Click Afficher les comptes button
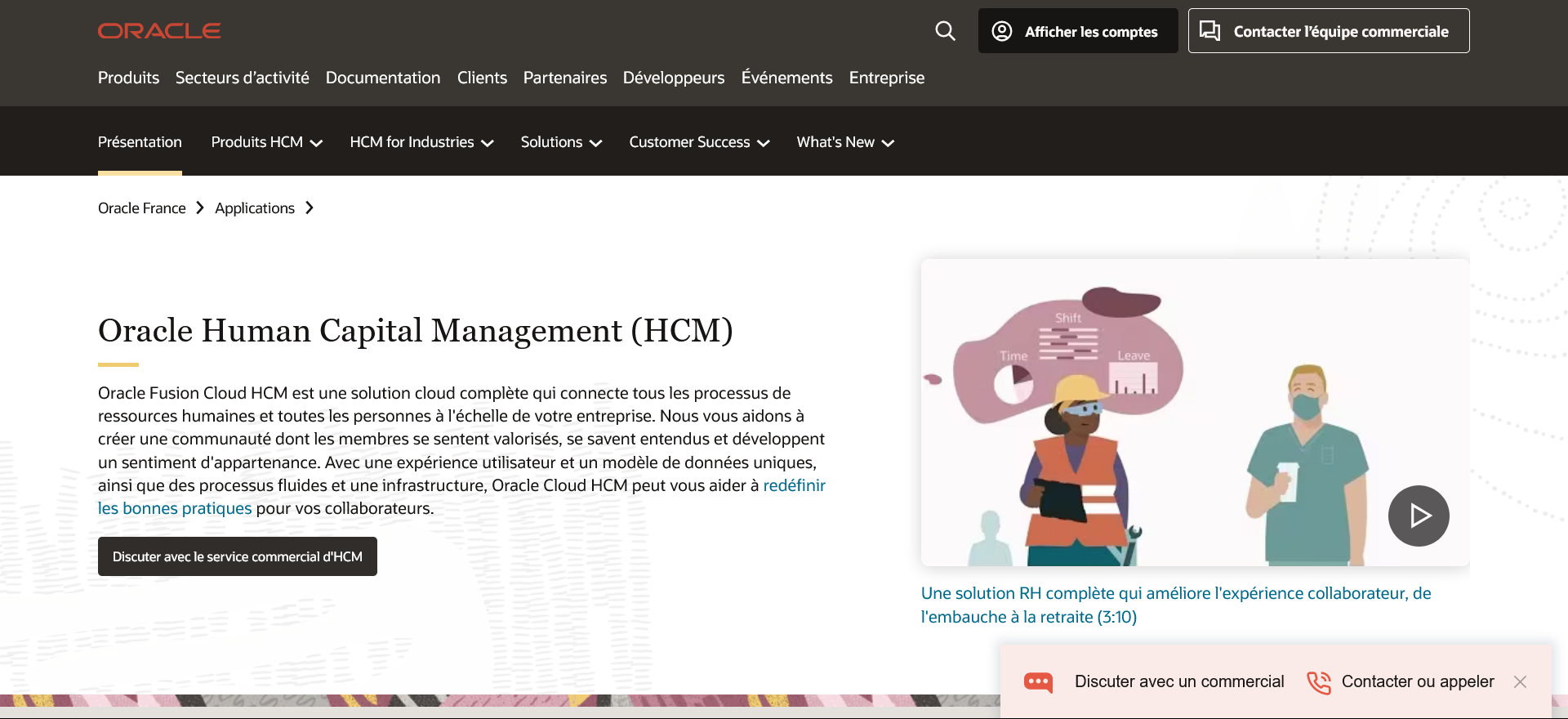The width and height of the screenshot is (1568, 719). coord(1078,31)
